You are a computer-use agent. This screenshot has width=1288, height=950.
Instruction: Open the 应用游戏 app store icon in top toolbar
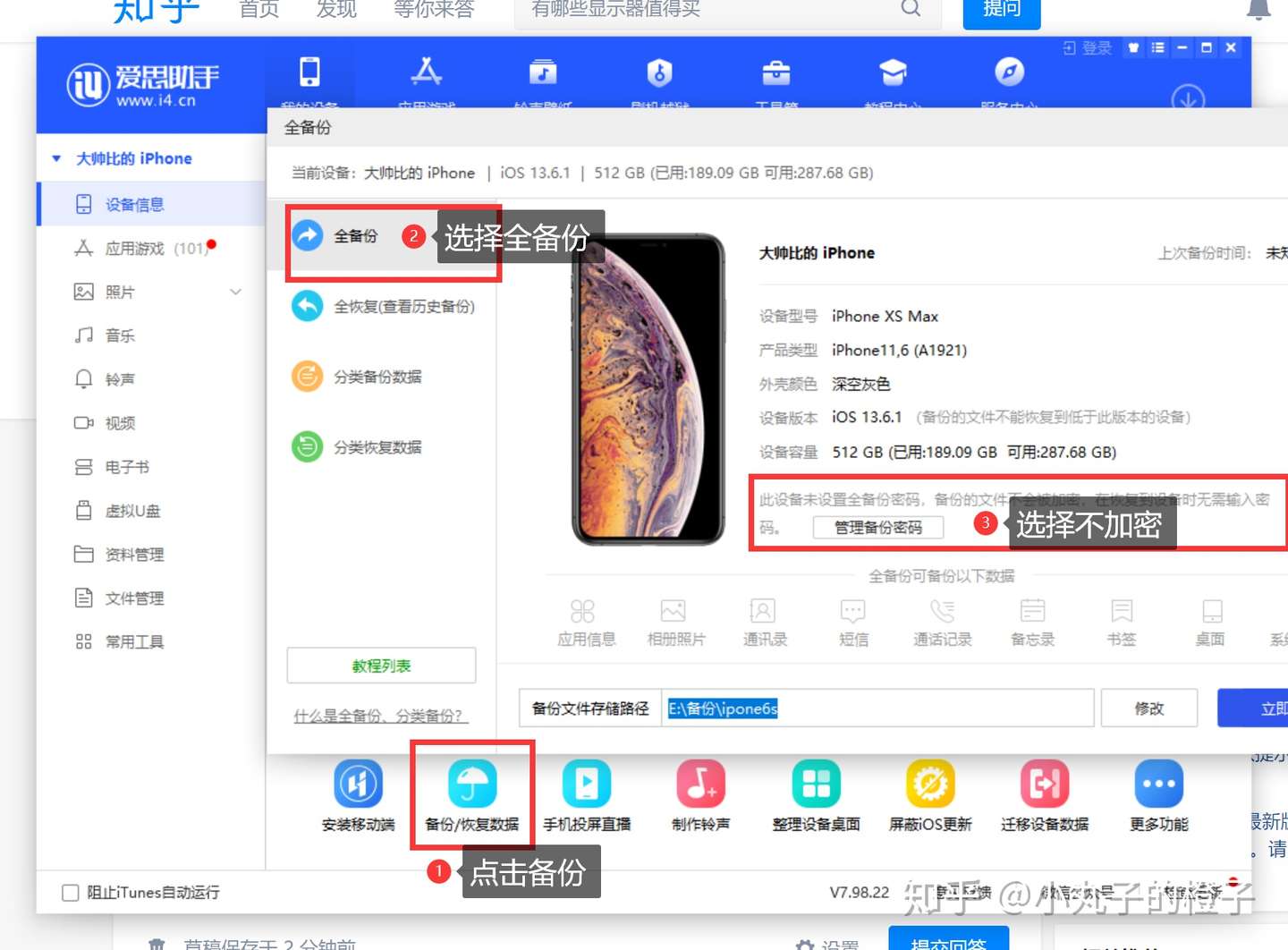pyautogui.click(x=426, y=72)
